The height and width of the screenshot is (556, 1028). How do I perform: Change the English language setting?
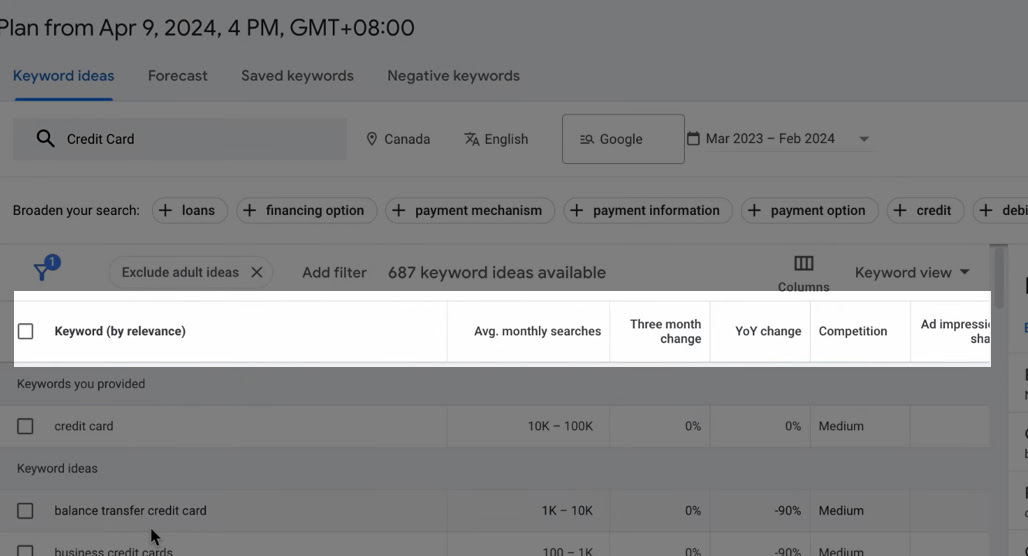(496, 139)
